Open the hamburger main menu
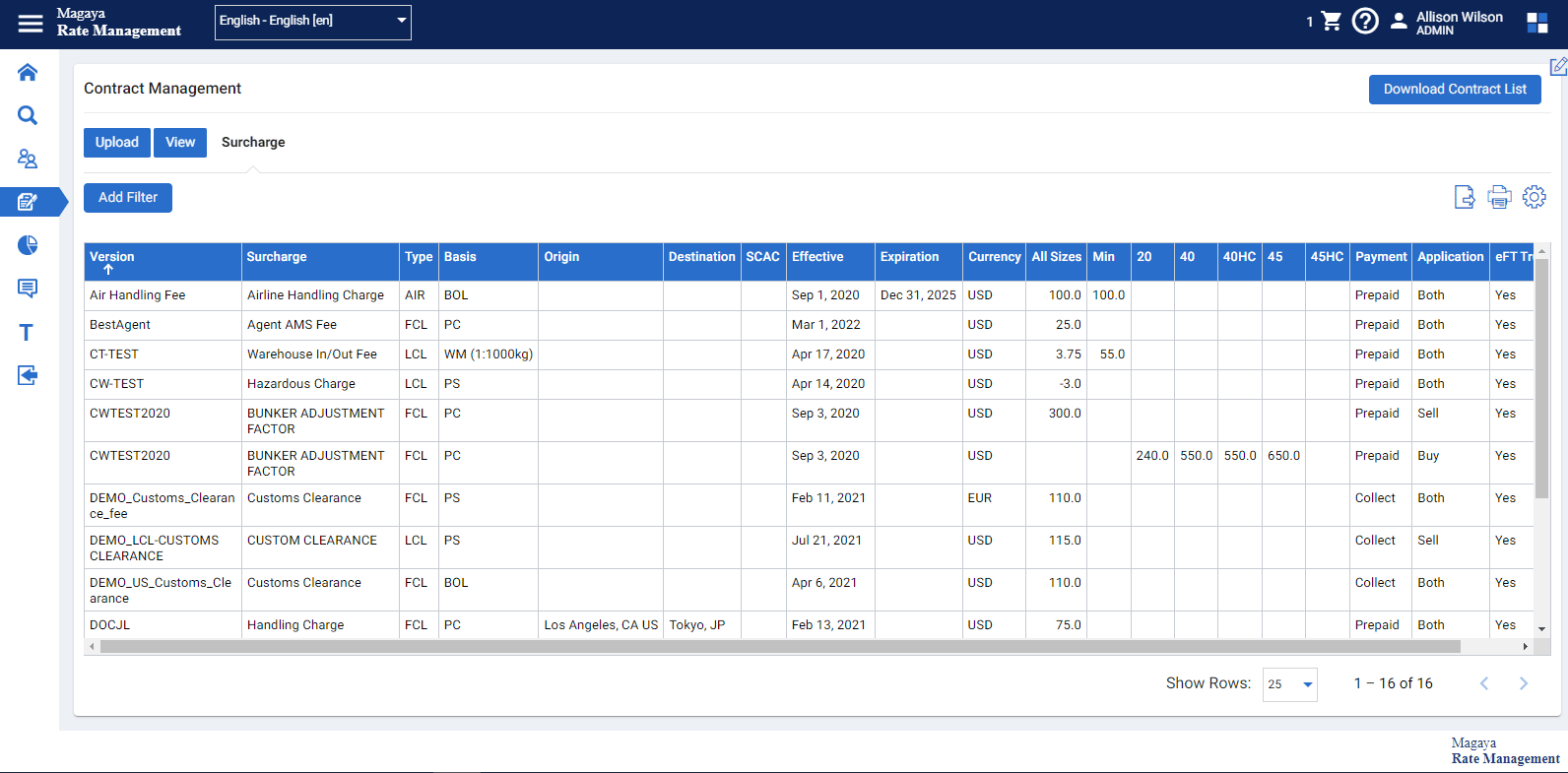Viewport: 1568px width, 773px height. coord(31,24)
